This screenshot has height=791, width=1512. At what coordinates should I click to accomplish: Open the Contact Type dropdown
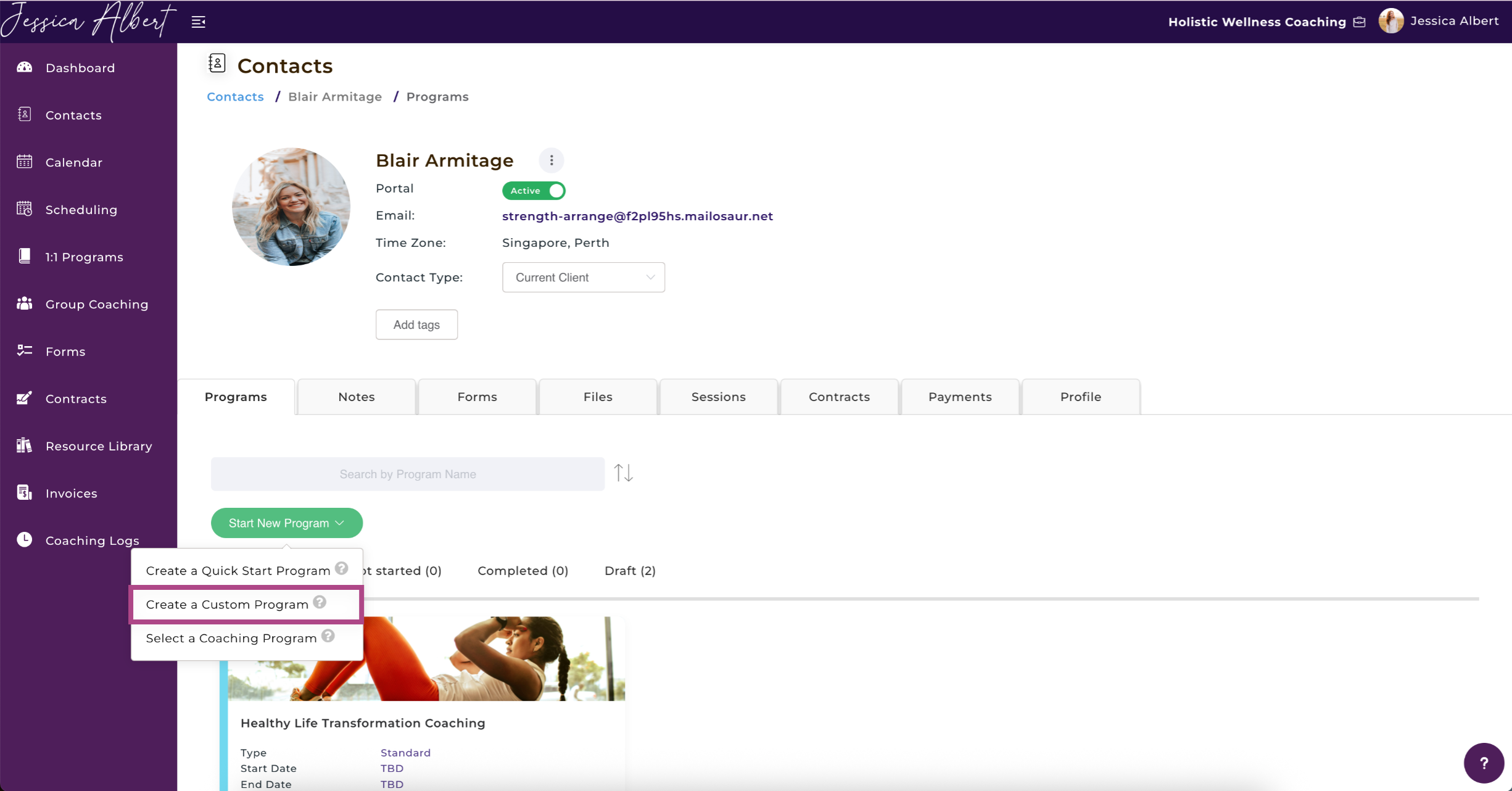coord(584,278)
